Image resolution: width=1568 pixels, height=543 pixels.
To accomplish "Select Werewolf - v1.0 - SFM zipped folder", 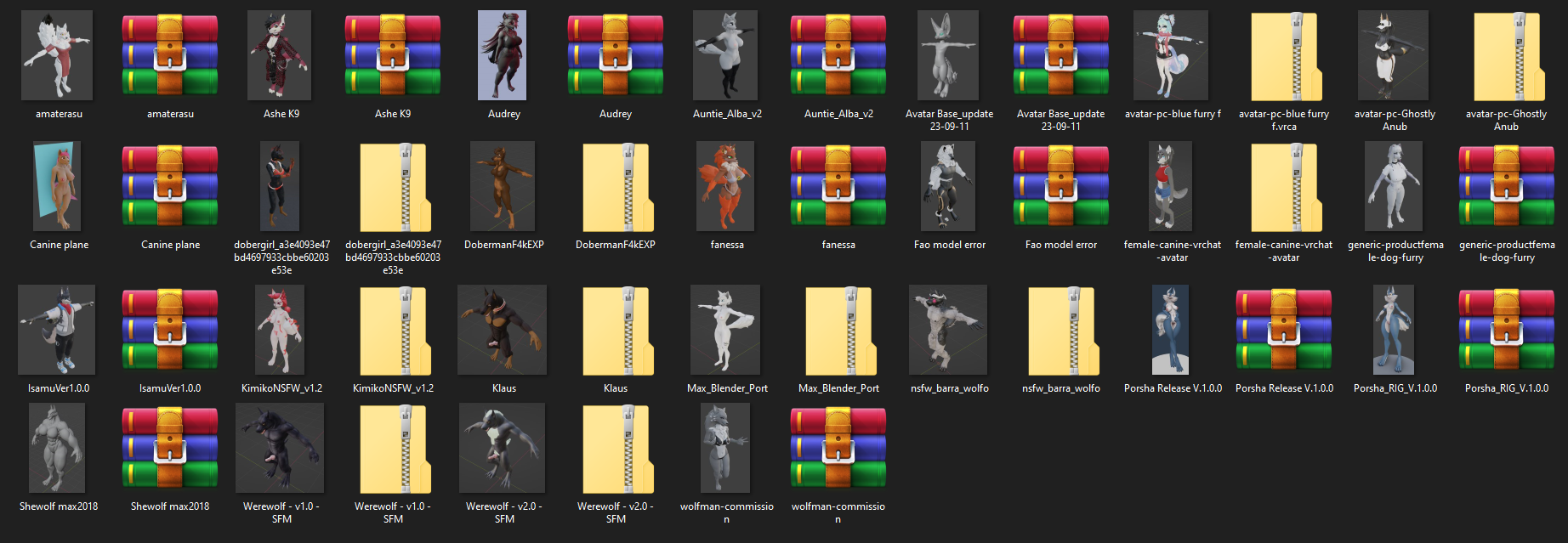I will [x=396, y=449].
